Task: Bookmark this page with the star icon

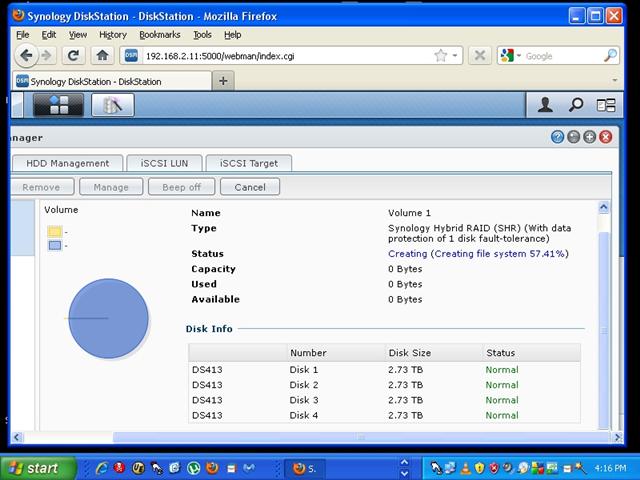Action: click(x=440, y=56)
